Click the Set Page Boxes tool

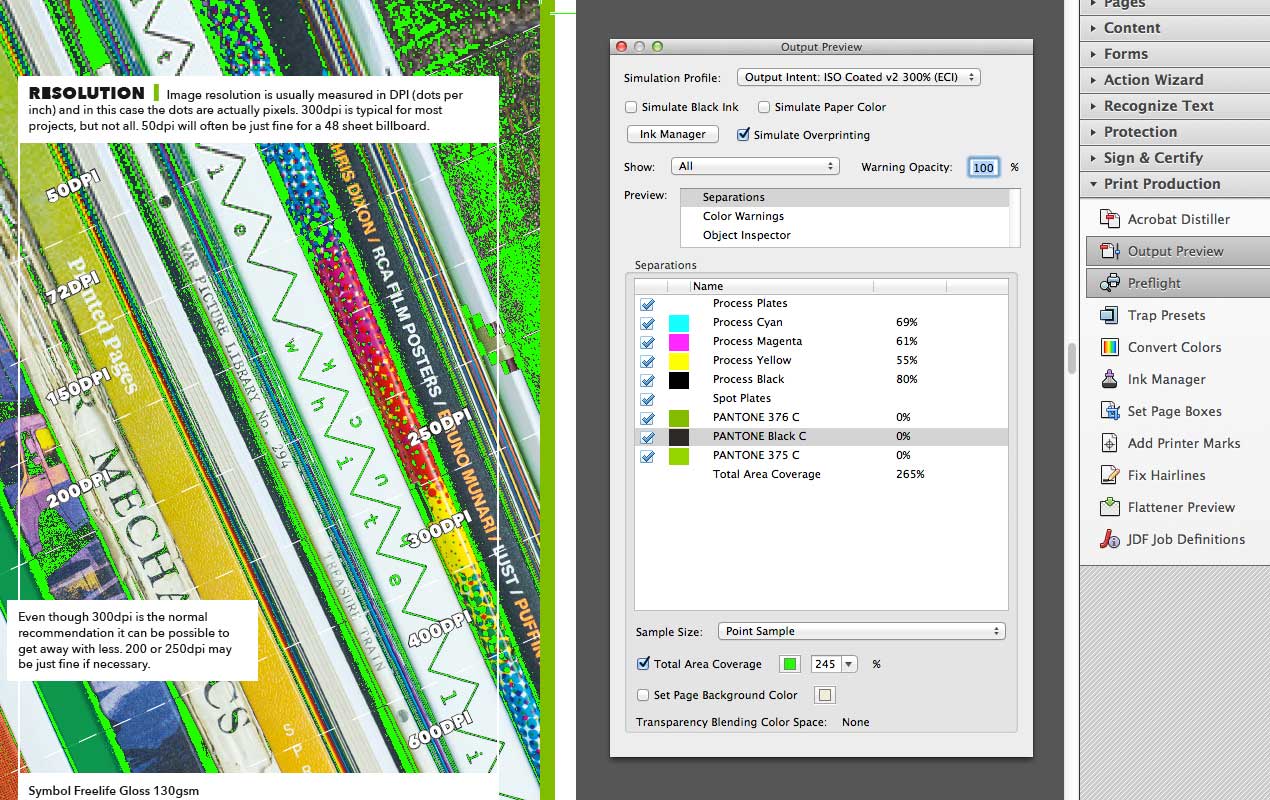pyautogui.click(x=1174, y=411)
